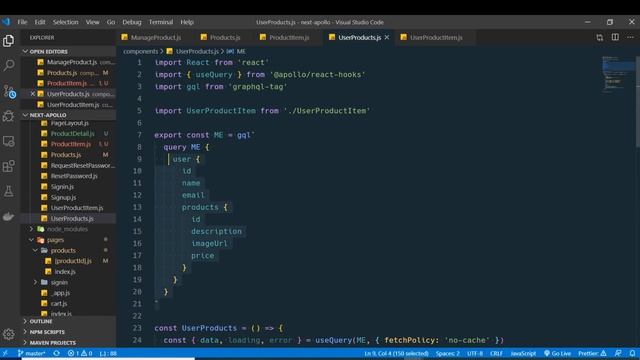
Task: Click the feedback icon in status bar
Action: click(x=618, y=353)
